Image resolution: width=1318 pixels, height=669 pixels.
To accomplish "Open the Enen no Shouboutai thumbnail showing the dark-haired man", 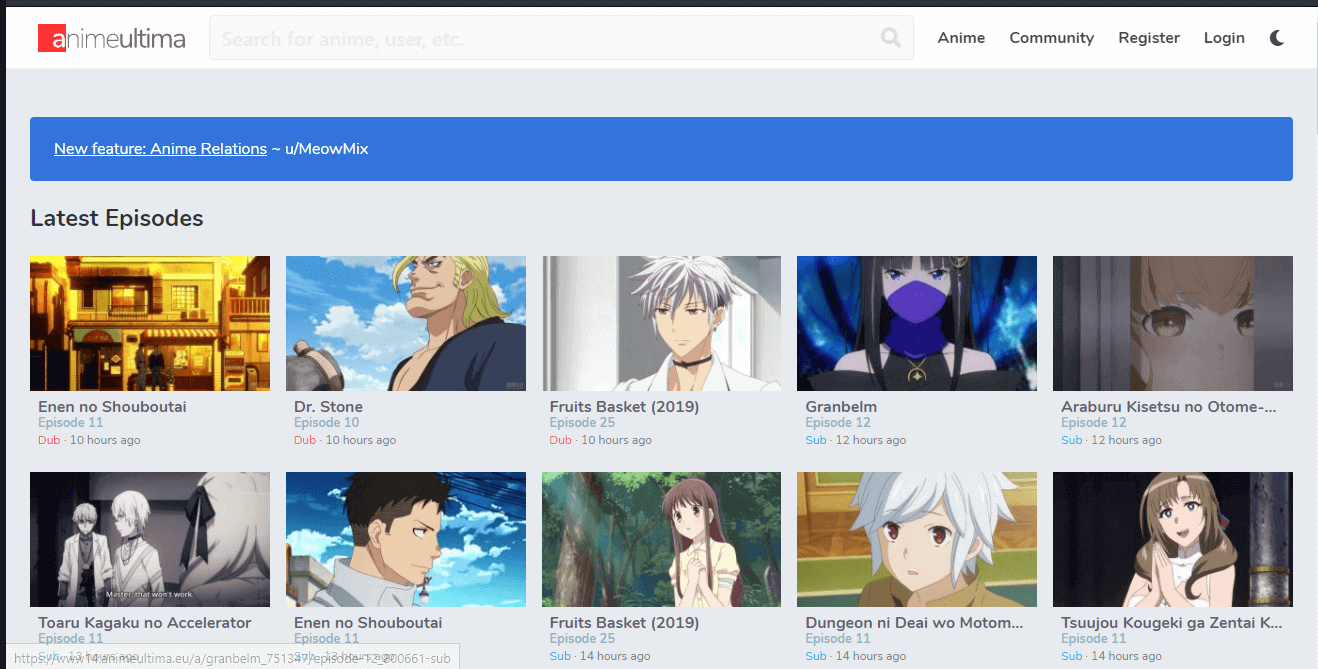I will pos(406,539).
